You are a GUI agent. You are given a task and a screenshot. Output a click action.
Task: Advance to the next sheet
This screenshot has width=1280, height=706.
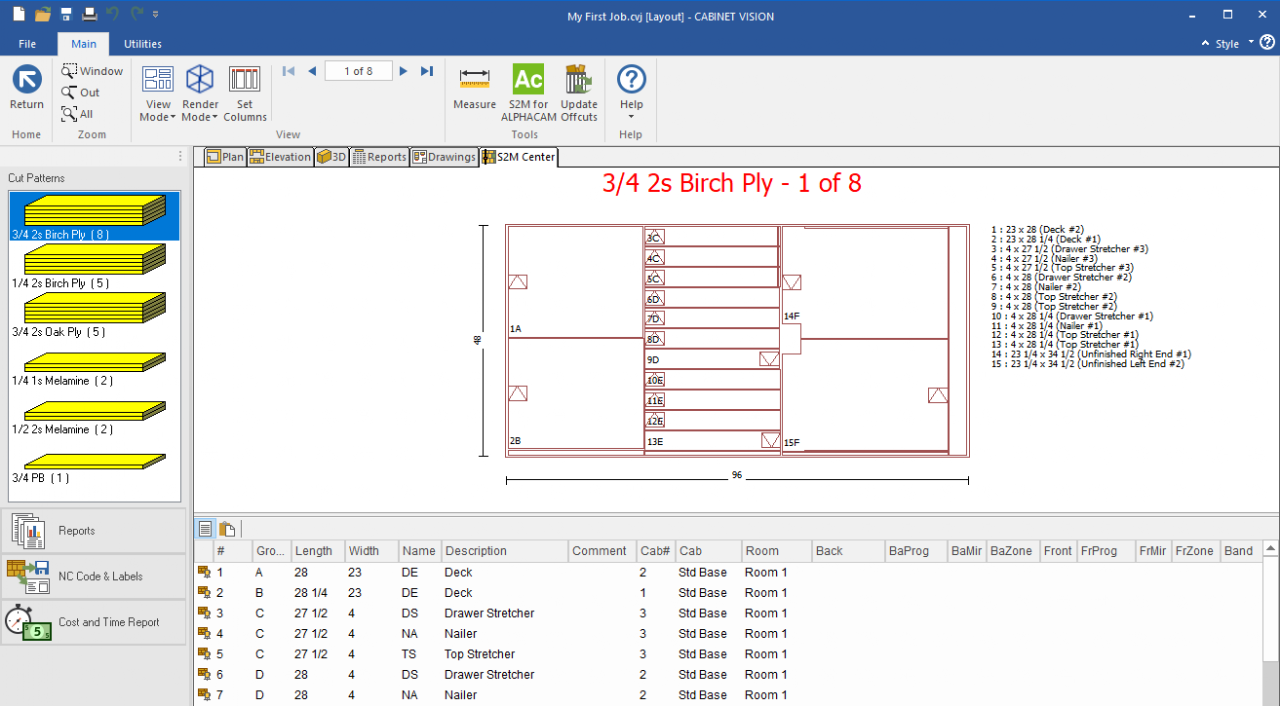pos(404,71)
